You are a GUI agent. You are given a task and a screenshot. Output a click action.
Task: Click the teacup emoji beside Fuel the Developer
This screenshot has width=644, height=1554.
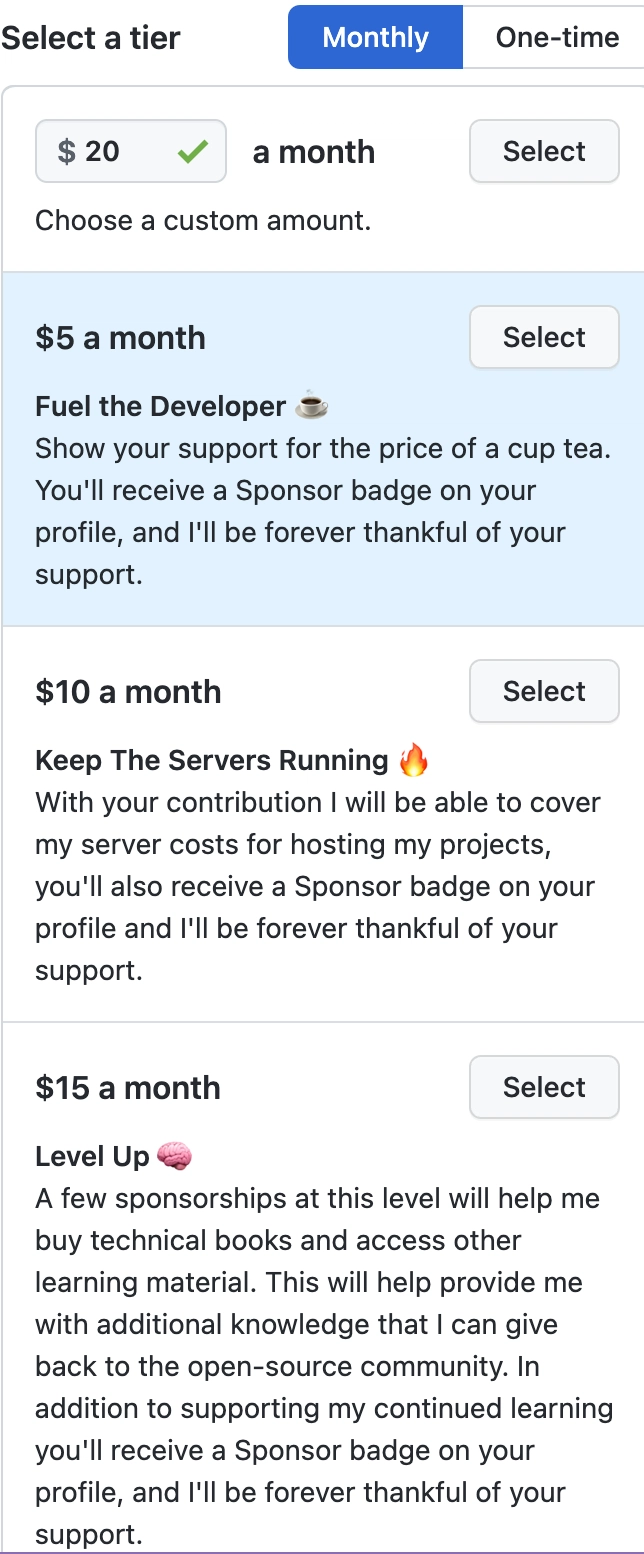click(312, 406)
